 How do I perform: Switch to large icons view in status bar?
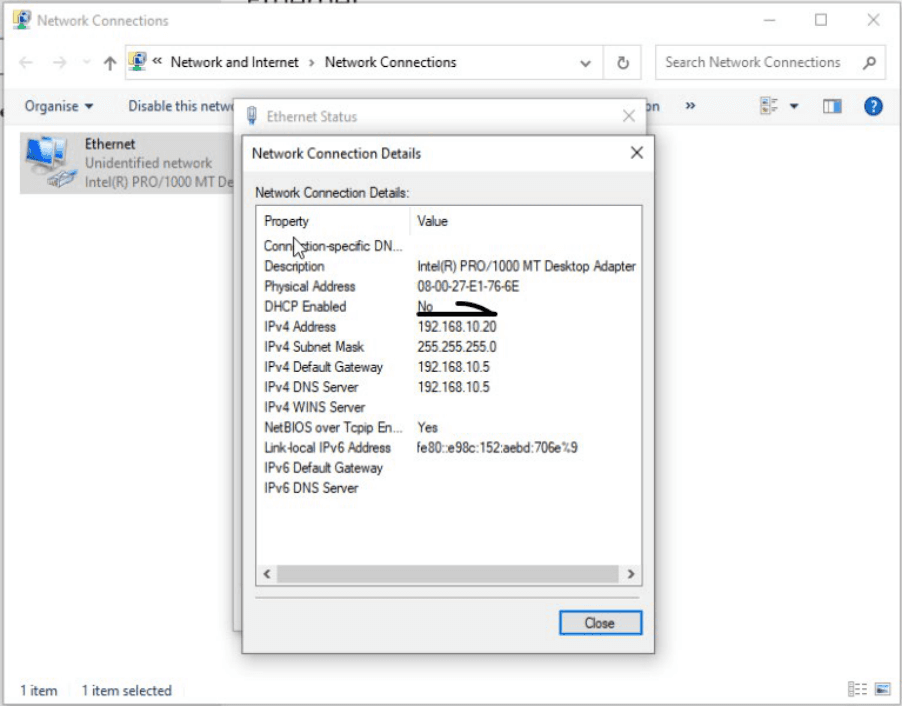[882, 689]
